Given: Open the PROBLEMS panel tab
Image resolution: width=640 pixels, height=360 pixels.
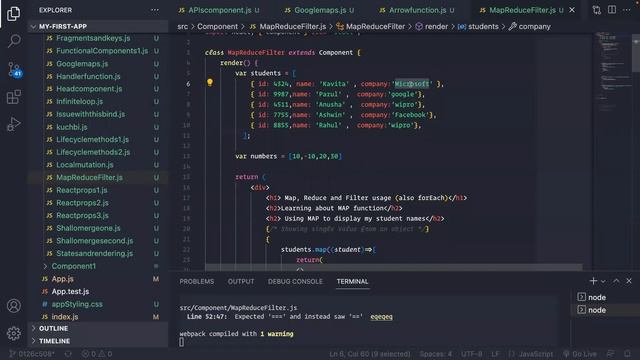Looking at the screenshot, I should 197,282.
